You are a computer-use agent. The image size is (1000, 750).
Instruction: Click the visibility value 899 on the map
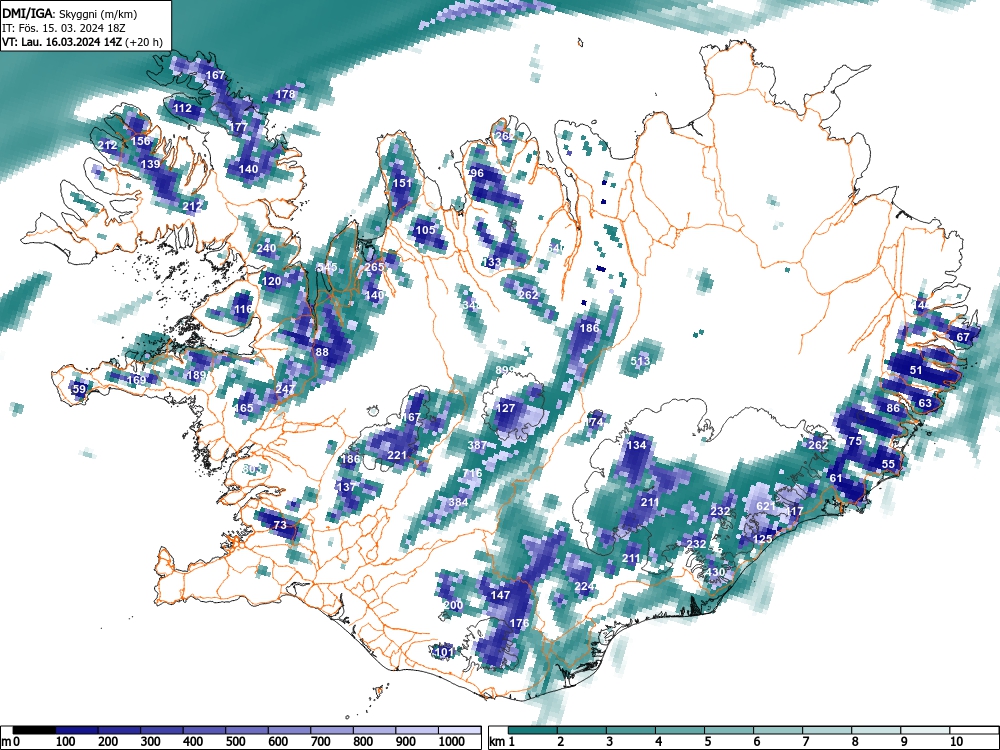point(504,370)
